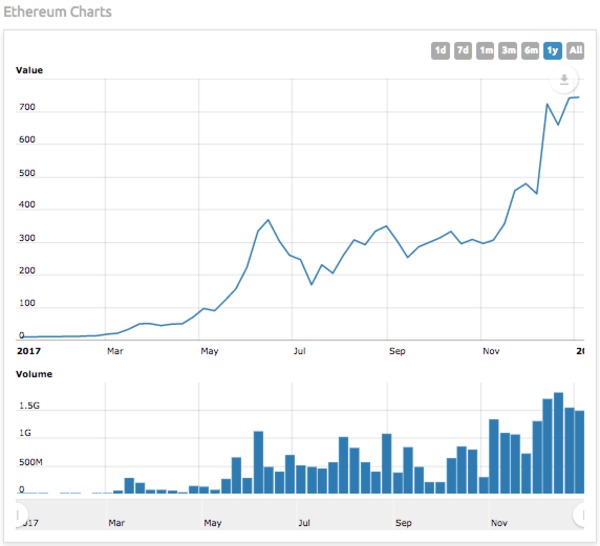Click the price line peak near June
Image resolution: width=600 pixels, height=546 pixels.
pyautogui.click(x=268, y=220)
